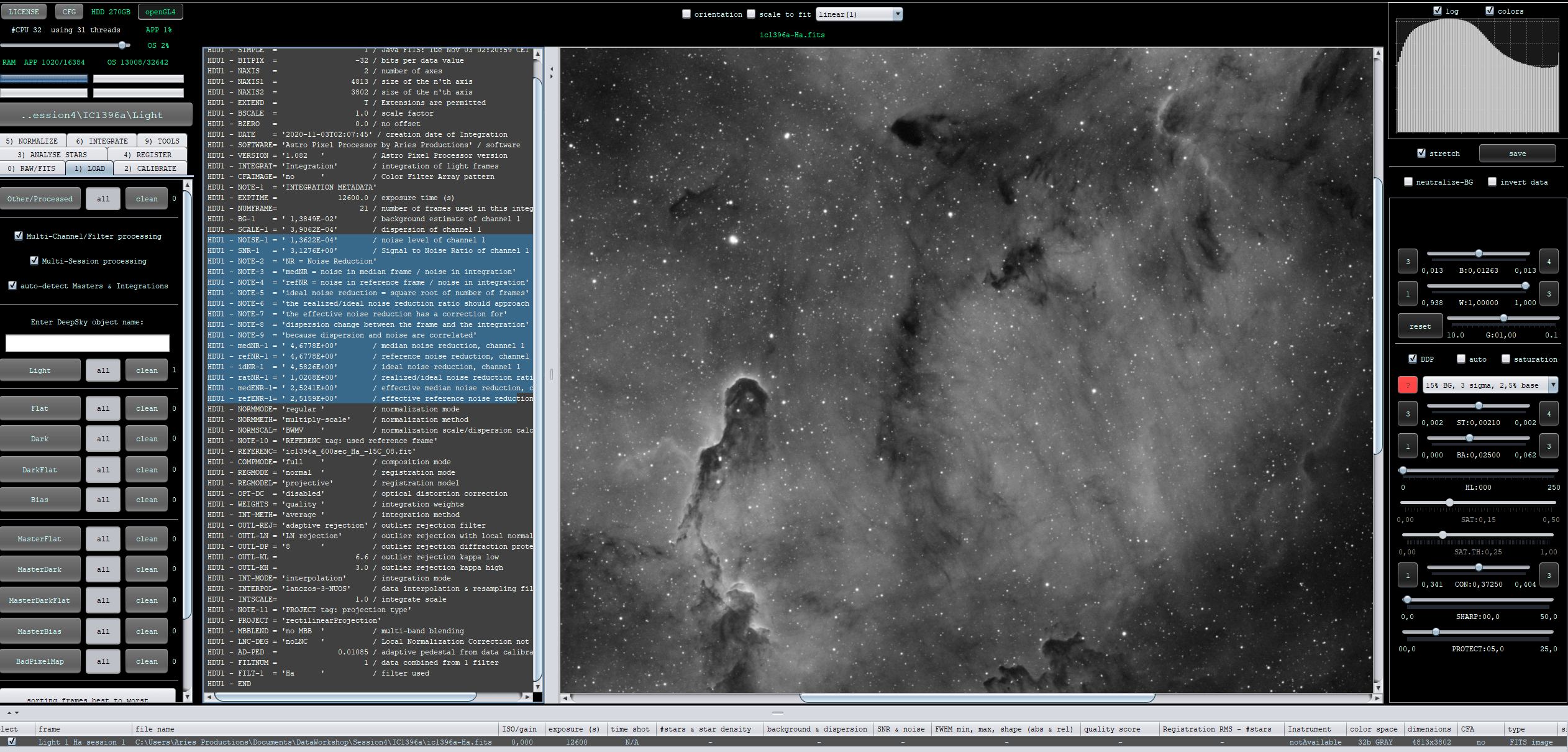Toggle the invert data checkbox
Viewport: 1568px width, 752px height.
(1492, 182)
